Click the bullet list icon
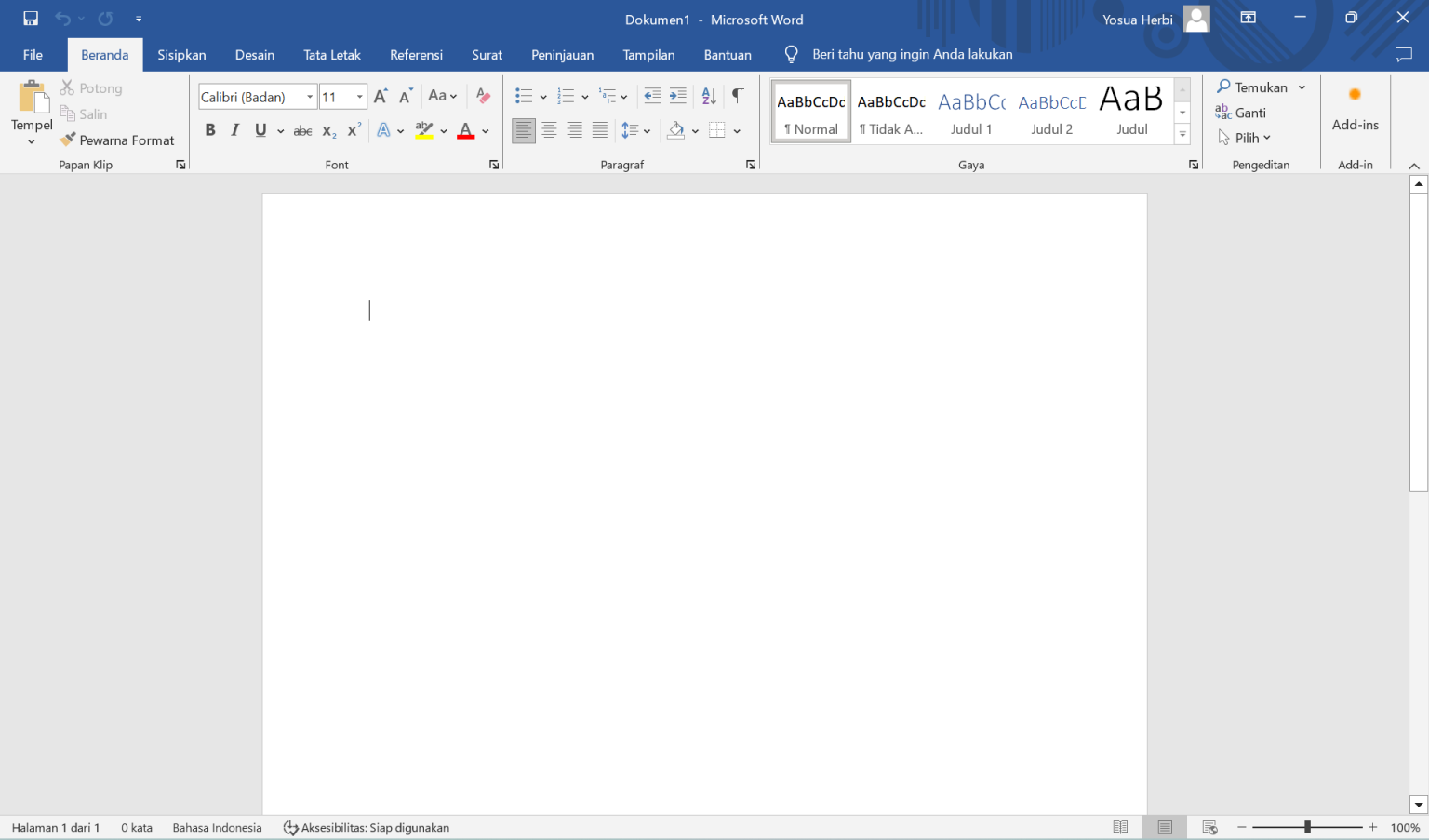 tap(524, 96)
